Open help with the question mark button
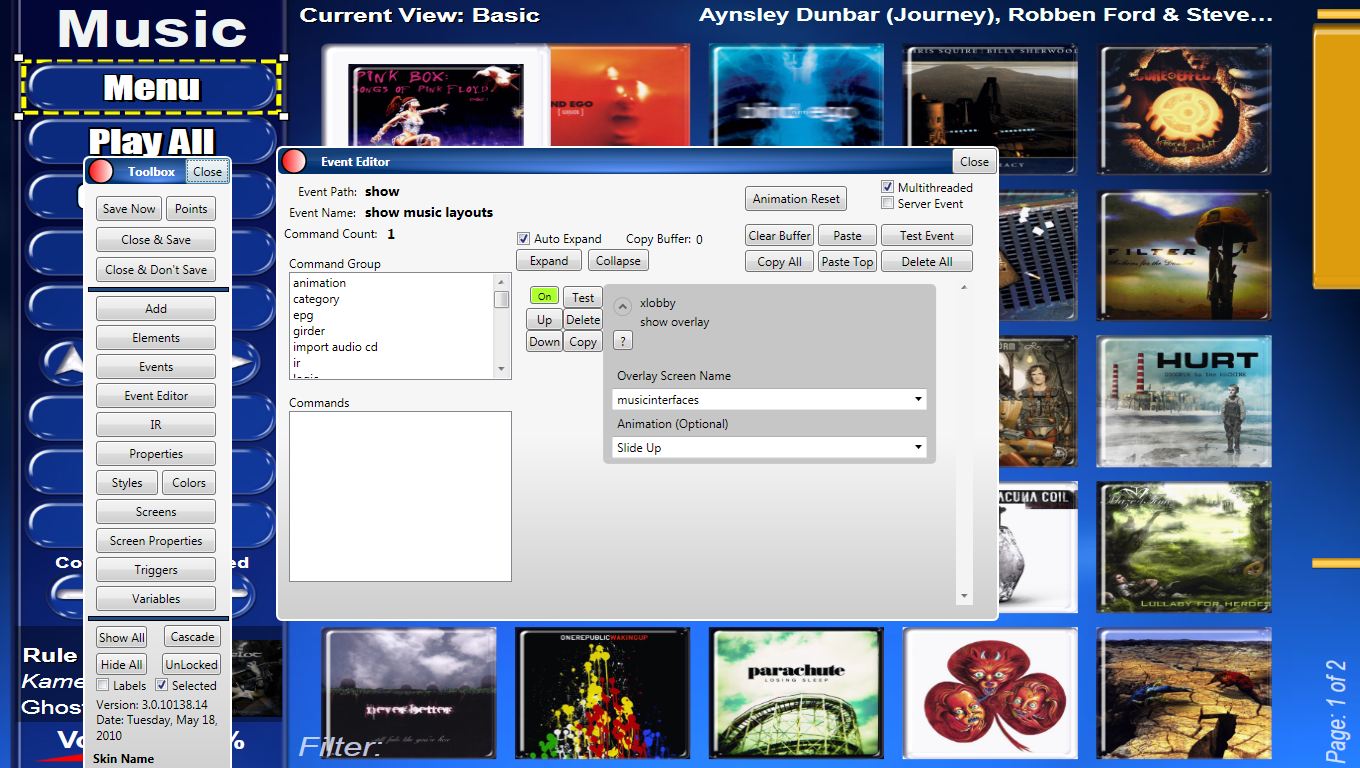The width and height of the screenshot is (1360, 768). pyautogui.click(x=622, y=340)
